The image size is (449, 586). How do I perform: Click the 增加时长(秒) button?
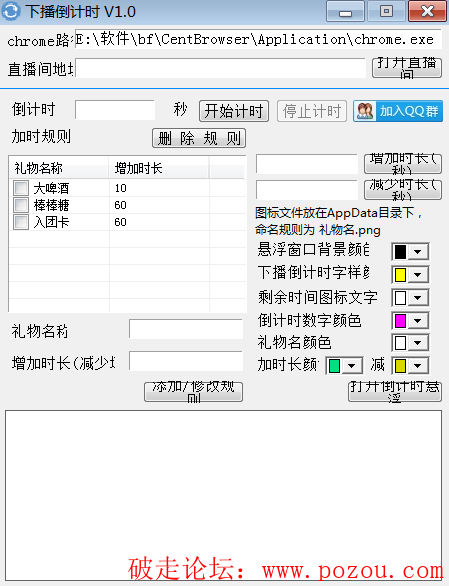pyautogui.click(x=403, y=164)
